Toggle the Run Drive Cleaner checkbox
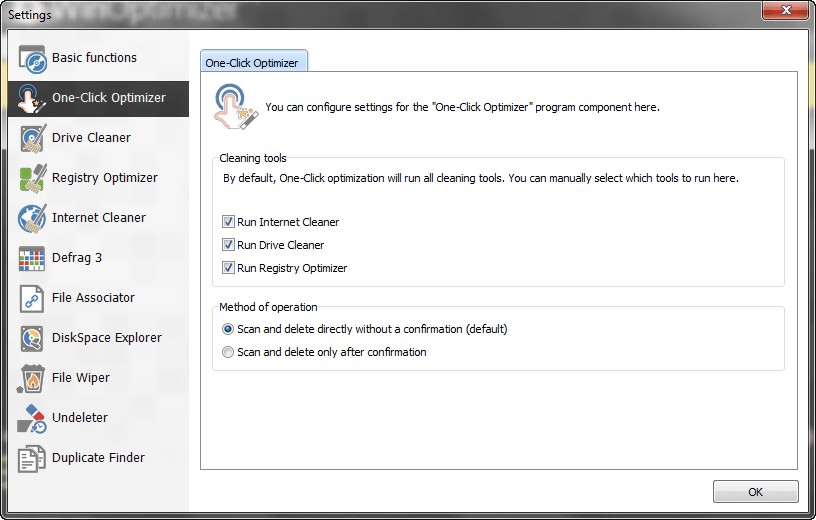Screen dimensions: 816x520 coord(228,245)
